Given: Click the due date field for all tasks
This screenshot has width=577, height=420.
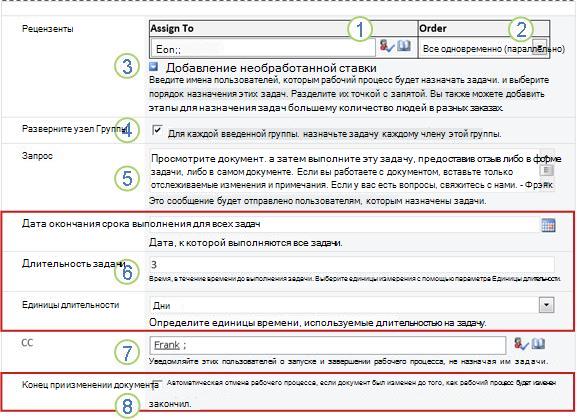Looking at the screenshot, I should tap(344, 224).
